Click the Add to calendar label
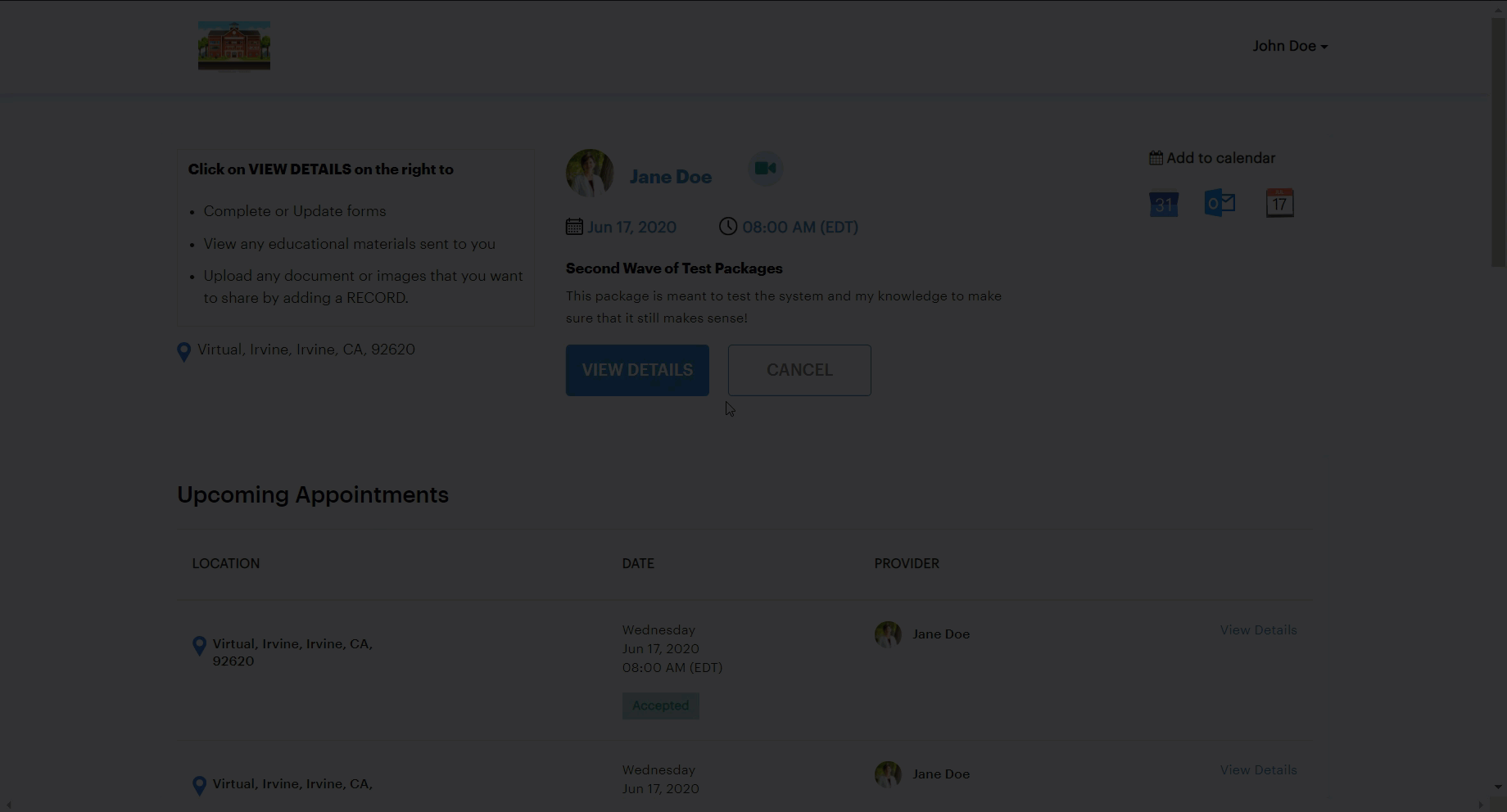Image resolution: width=1507 pixels, height=812 pixels. 1220,158
